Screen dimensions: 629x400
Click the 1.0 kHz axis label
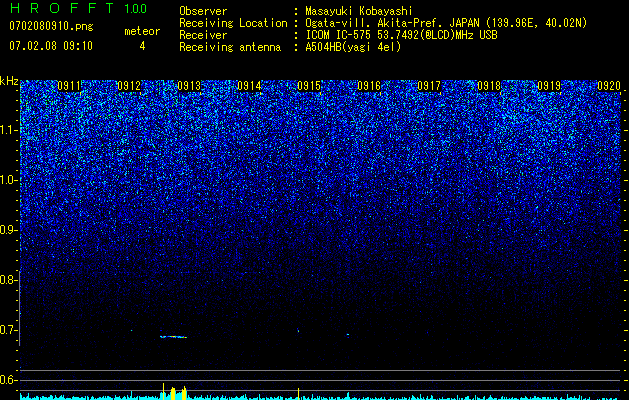[8, 180]
